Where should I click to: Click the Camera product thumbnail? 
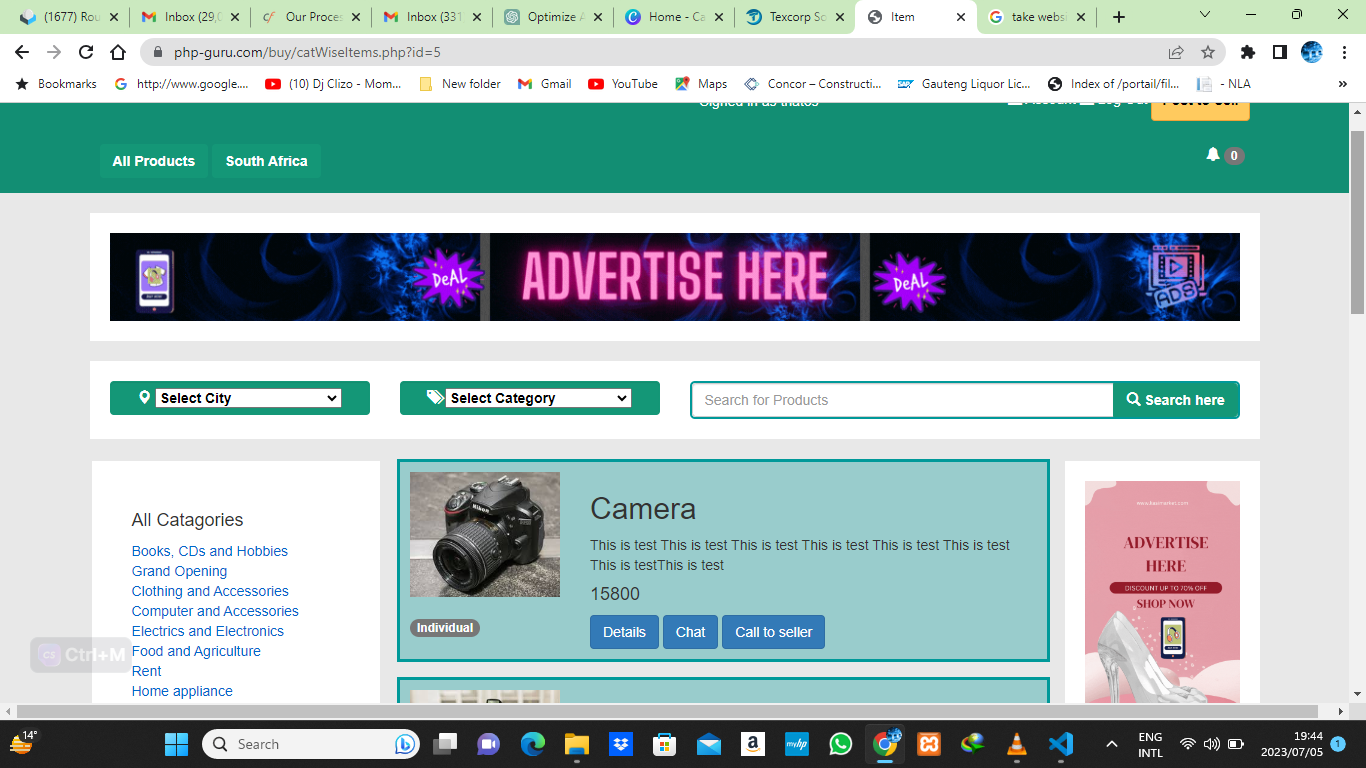pos(485,535)
